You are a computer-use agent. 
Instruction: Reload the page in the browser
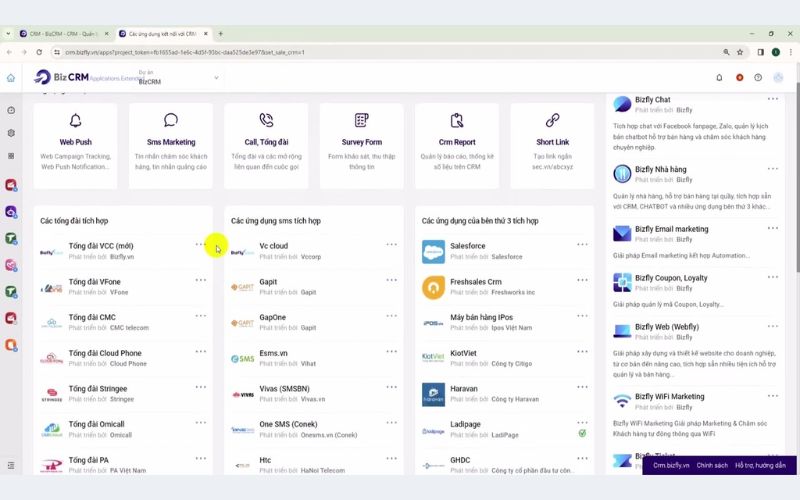(39, 52)
